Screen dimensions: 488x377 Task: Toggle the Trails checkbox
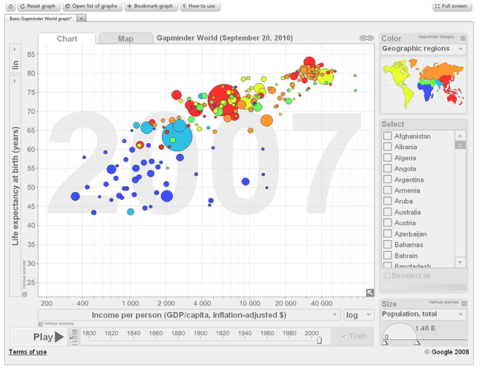[343, 336]
